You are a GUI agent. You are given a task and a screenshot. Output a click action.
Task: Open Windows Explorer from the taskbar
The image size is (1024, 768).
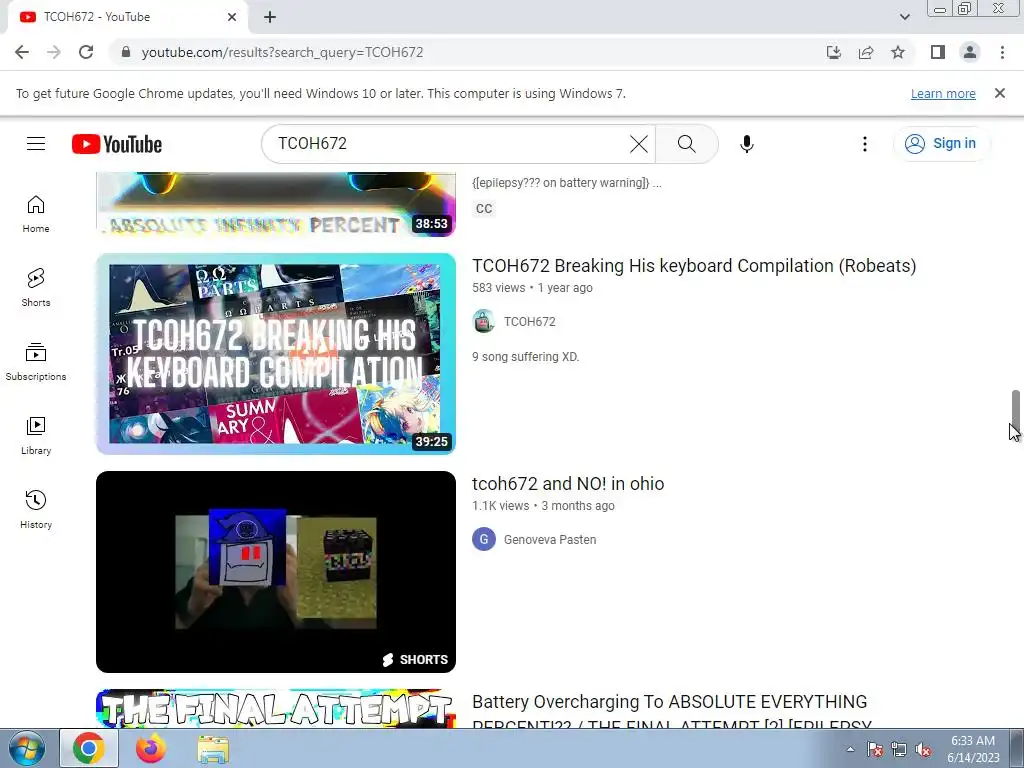[x=213, y=748]
